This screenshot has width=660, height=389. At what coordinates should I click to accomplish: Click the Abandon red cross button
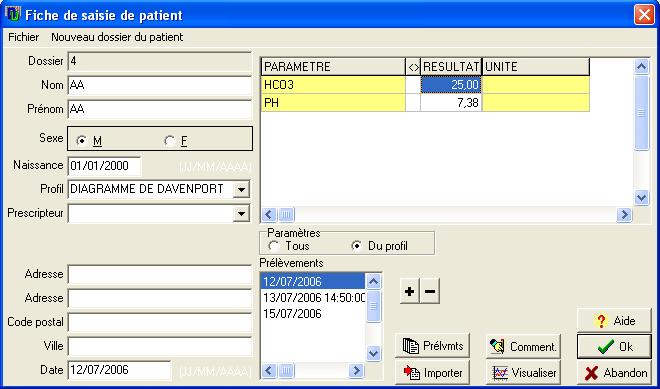coord(615,373)
